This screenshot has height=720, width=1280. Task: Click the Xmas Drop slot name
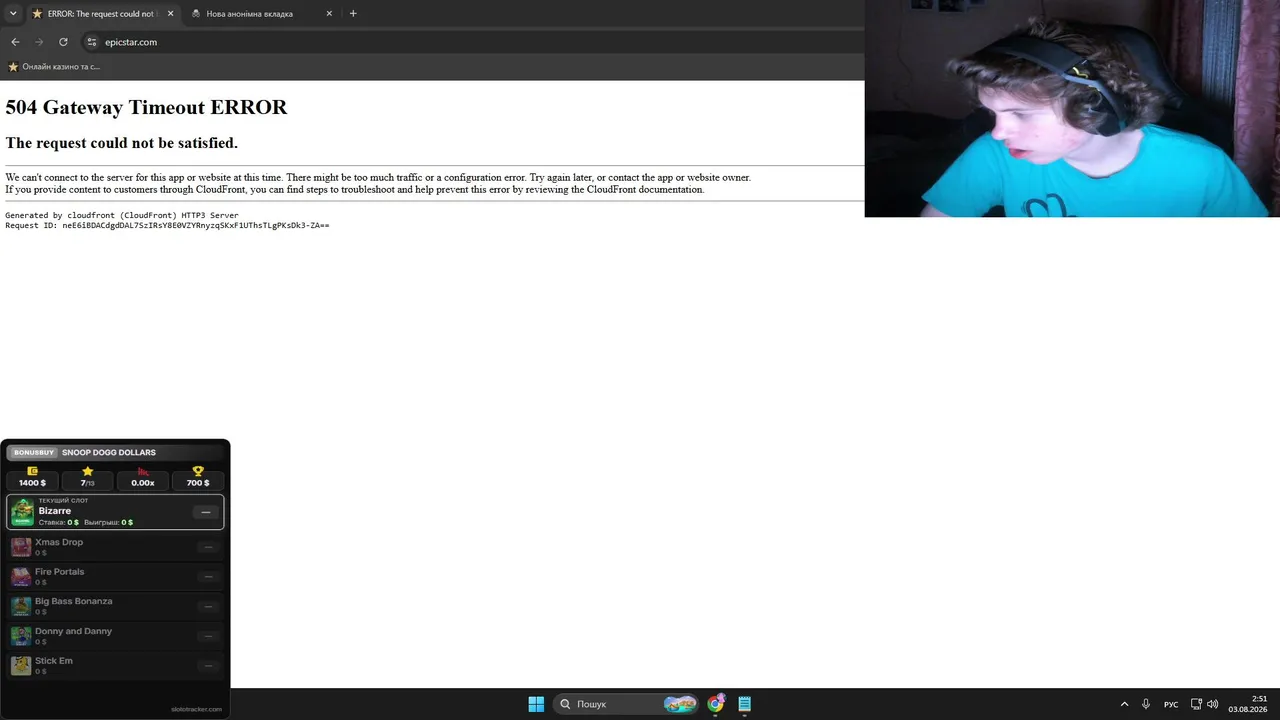(59, 542)
